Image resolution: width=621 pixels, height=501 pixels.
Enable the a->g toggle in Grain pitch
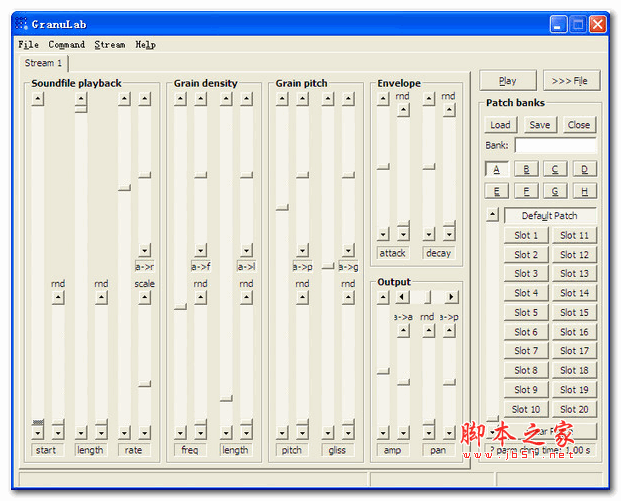click(347, 267)
